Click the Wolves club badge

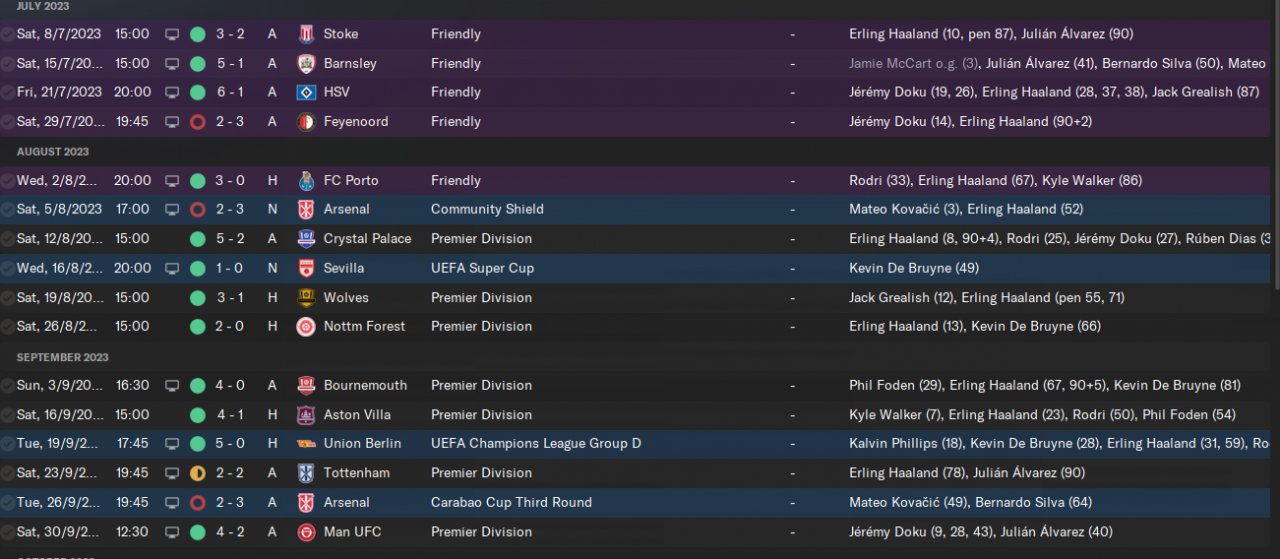click(x=306, y=297)
